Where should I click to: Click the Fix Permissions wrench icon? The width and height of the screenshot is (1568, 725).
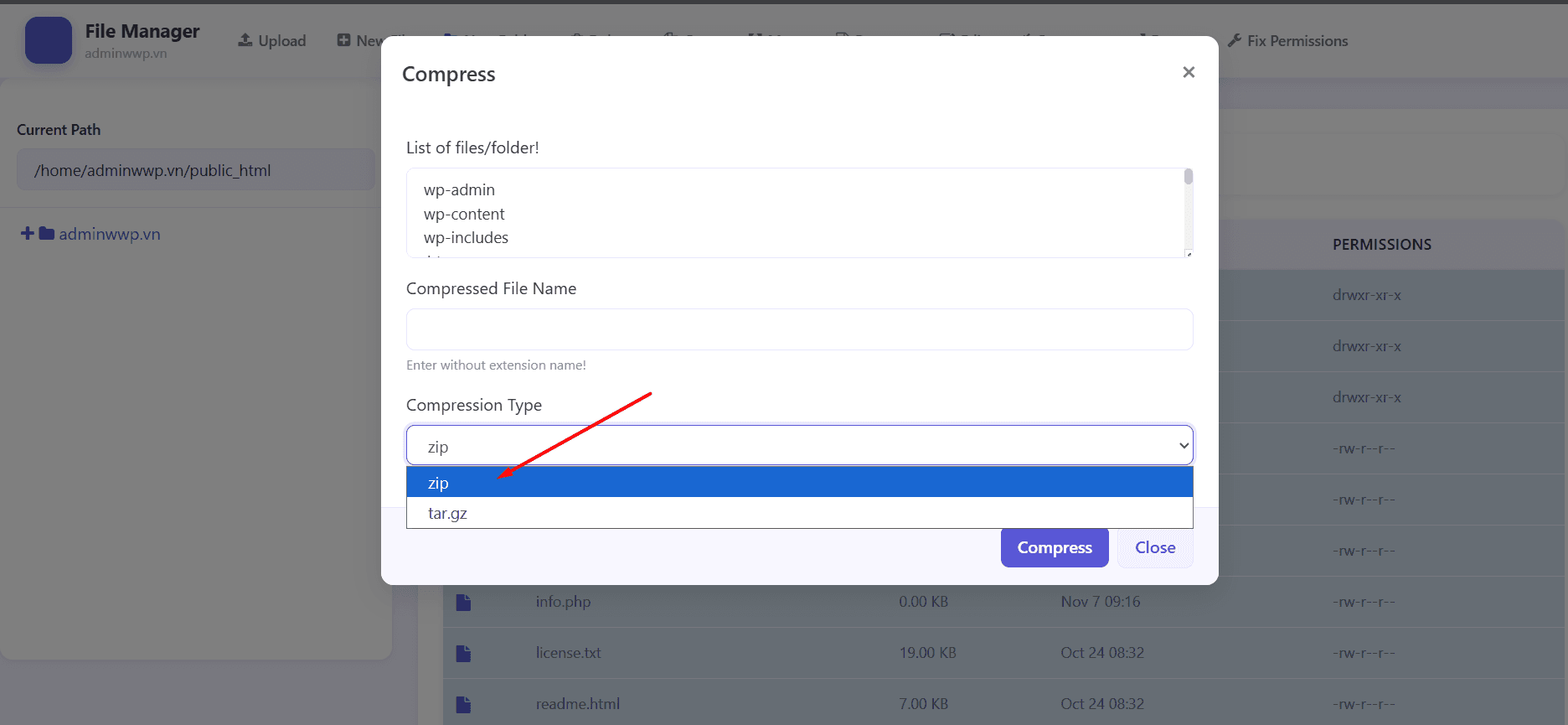pos(1234,40)
